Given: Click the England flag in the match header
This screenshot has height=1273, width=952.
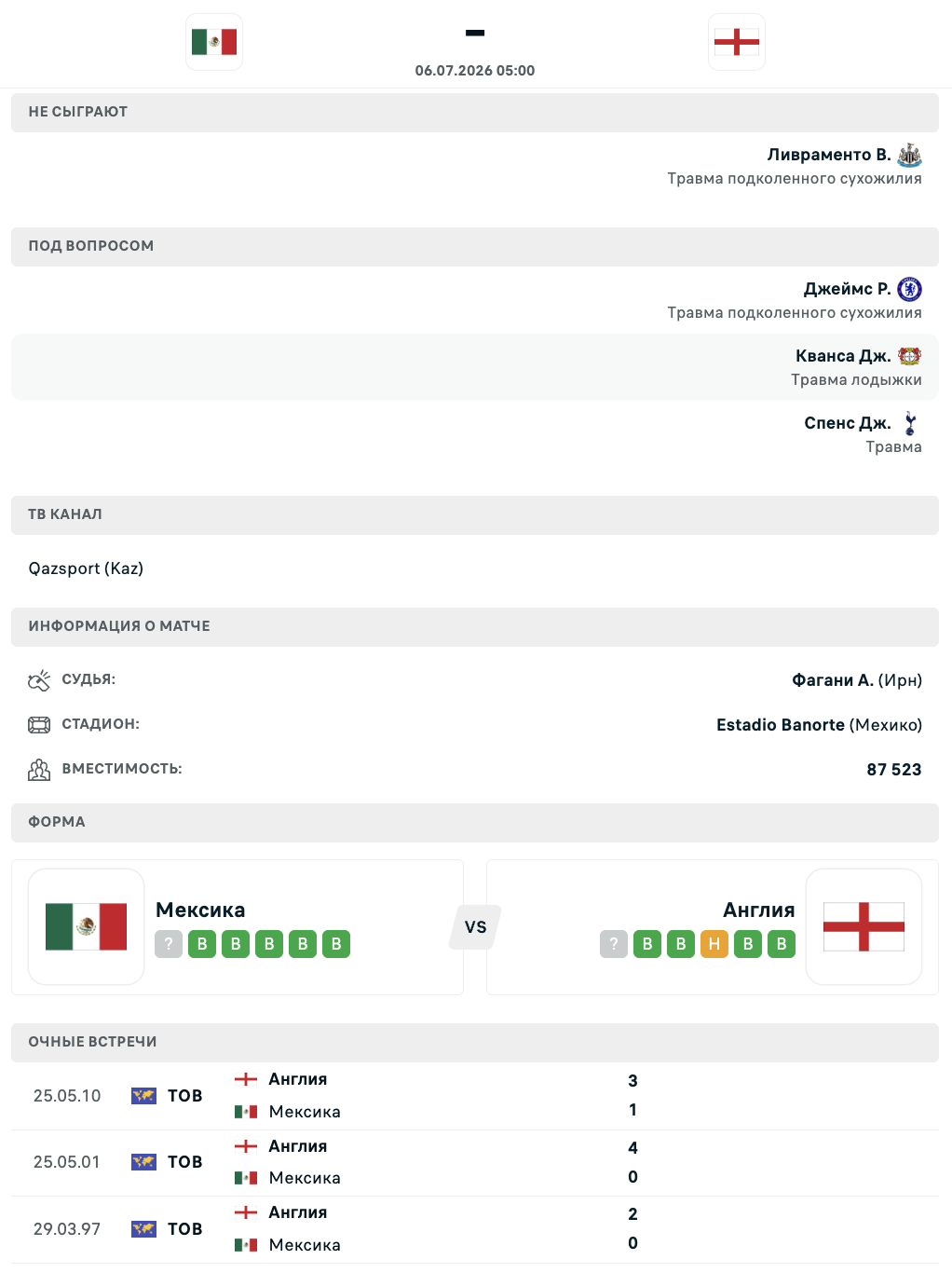Looking at the screenshot, I should [x=736, y=42].
